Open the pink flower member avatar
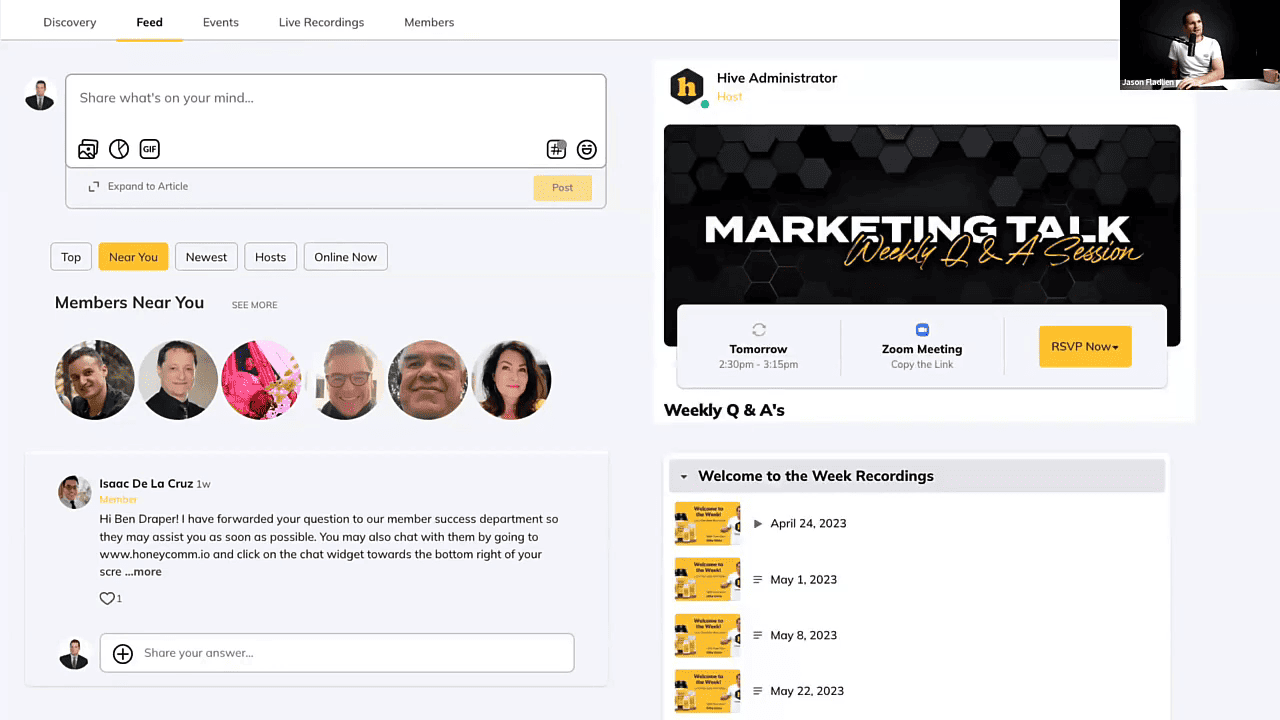The height and width of the screenshot is (720, 1280). pos(261,380)
